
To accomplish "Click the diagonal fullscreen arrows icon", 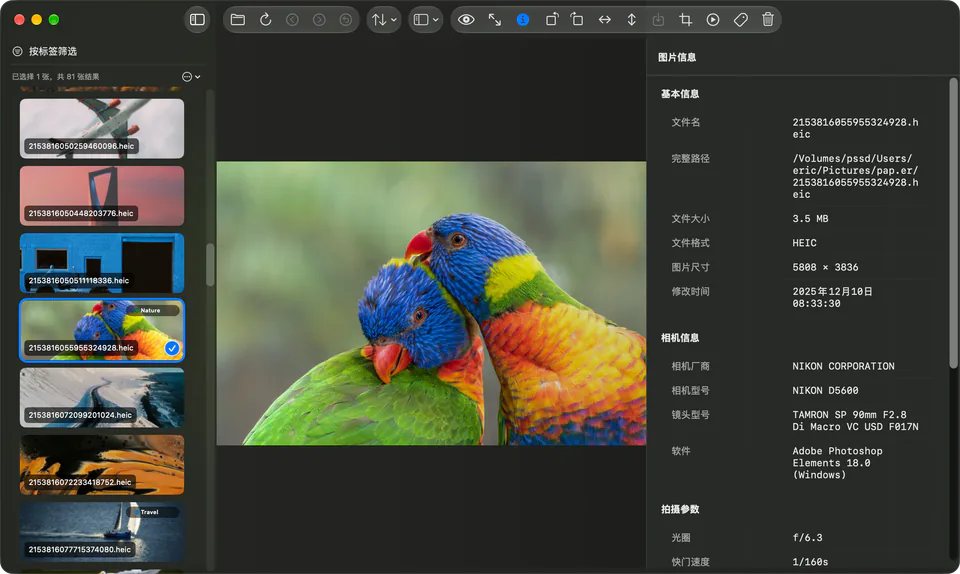I will point(495,20).
